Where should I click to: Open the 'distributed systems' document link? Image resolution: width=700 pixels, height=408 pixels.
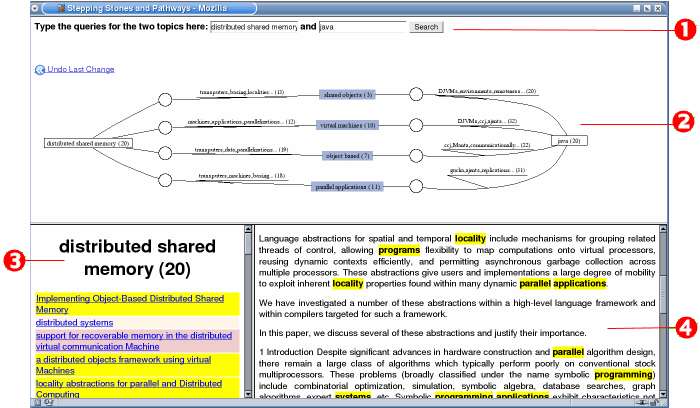pos(74,322)
